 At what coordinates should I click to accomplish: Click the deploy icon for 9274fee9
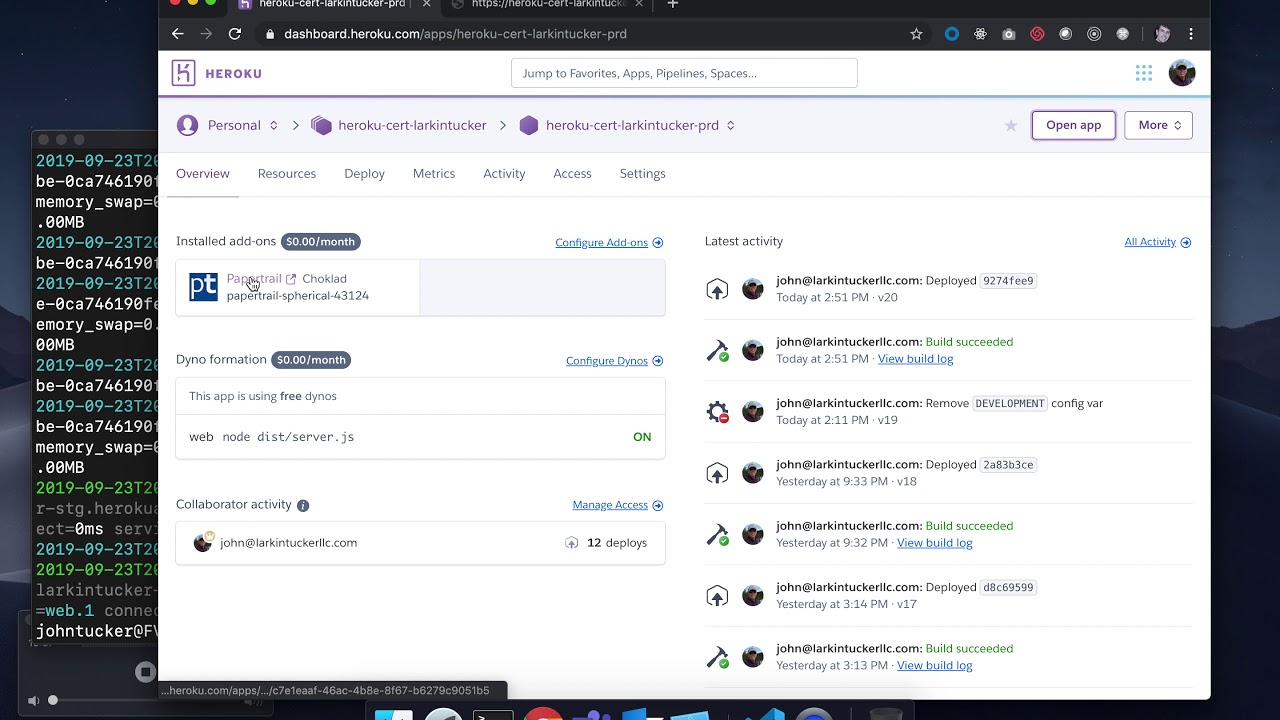tap(717, 289)
